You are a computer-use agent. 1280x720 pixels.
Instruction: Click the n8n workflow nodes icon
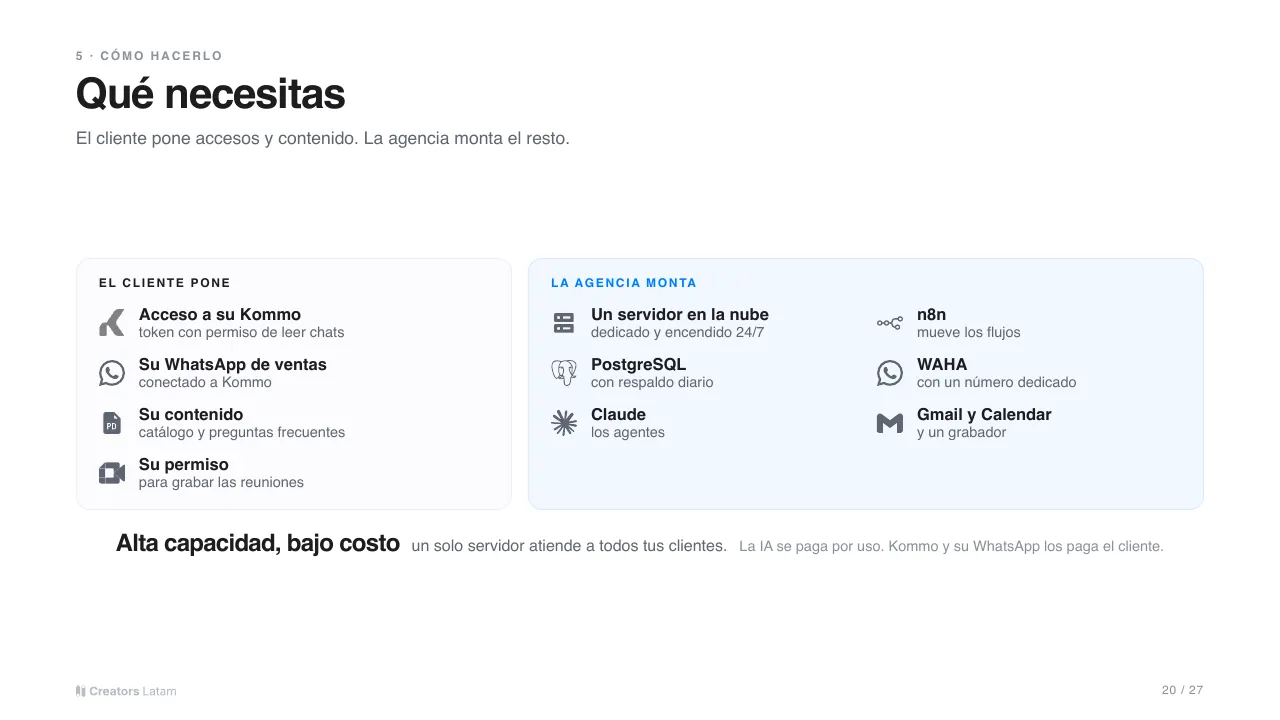coord(890,323)
